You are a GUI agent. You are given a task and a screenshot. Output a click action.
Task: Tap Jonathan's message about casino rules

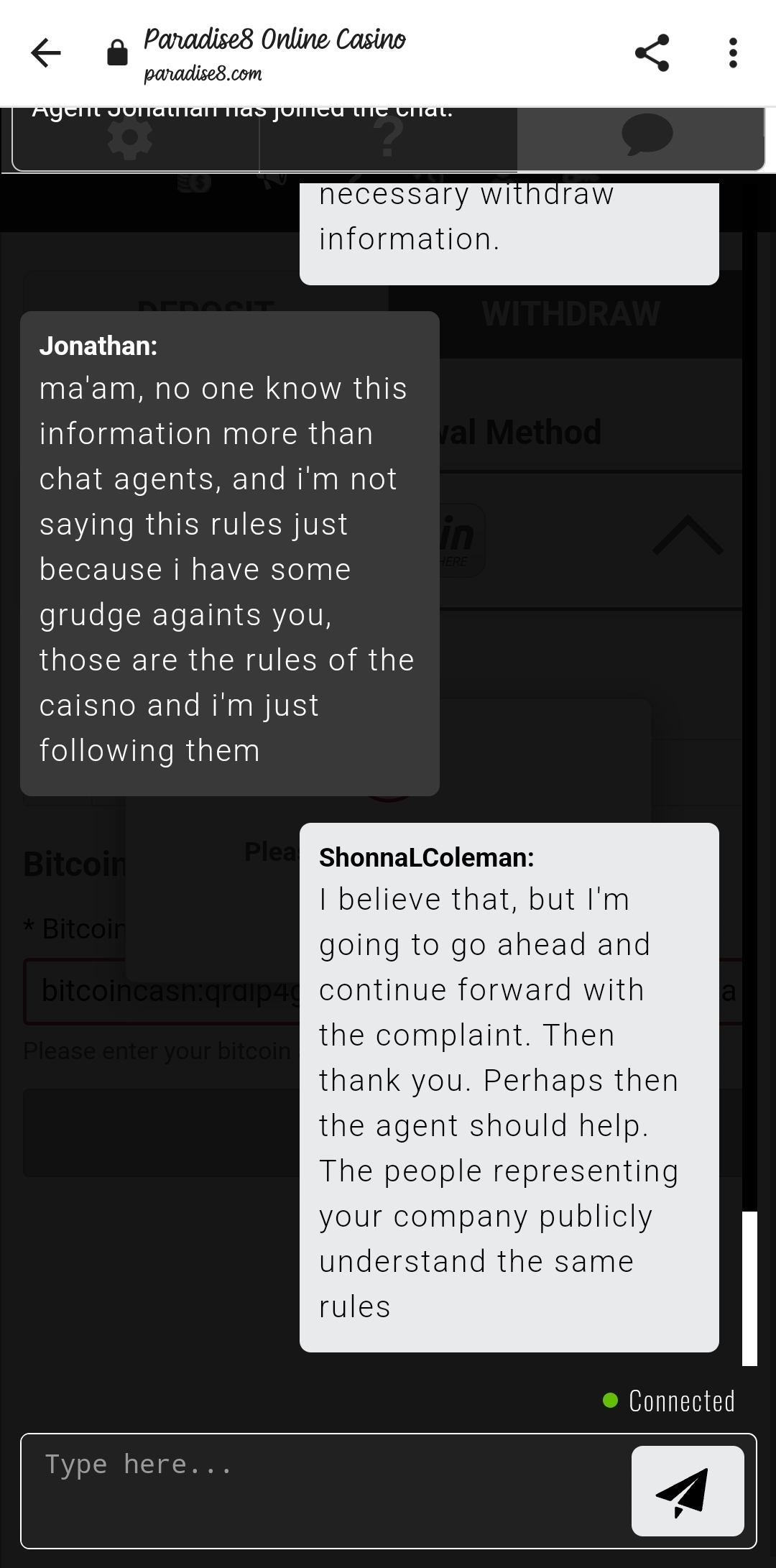tap(229, 553)
